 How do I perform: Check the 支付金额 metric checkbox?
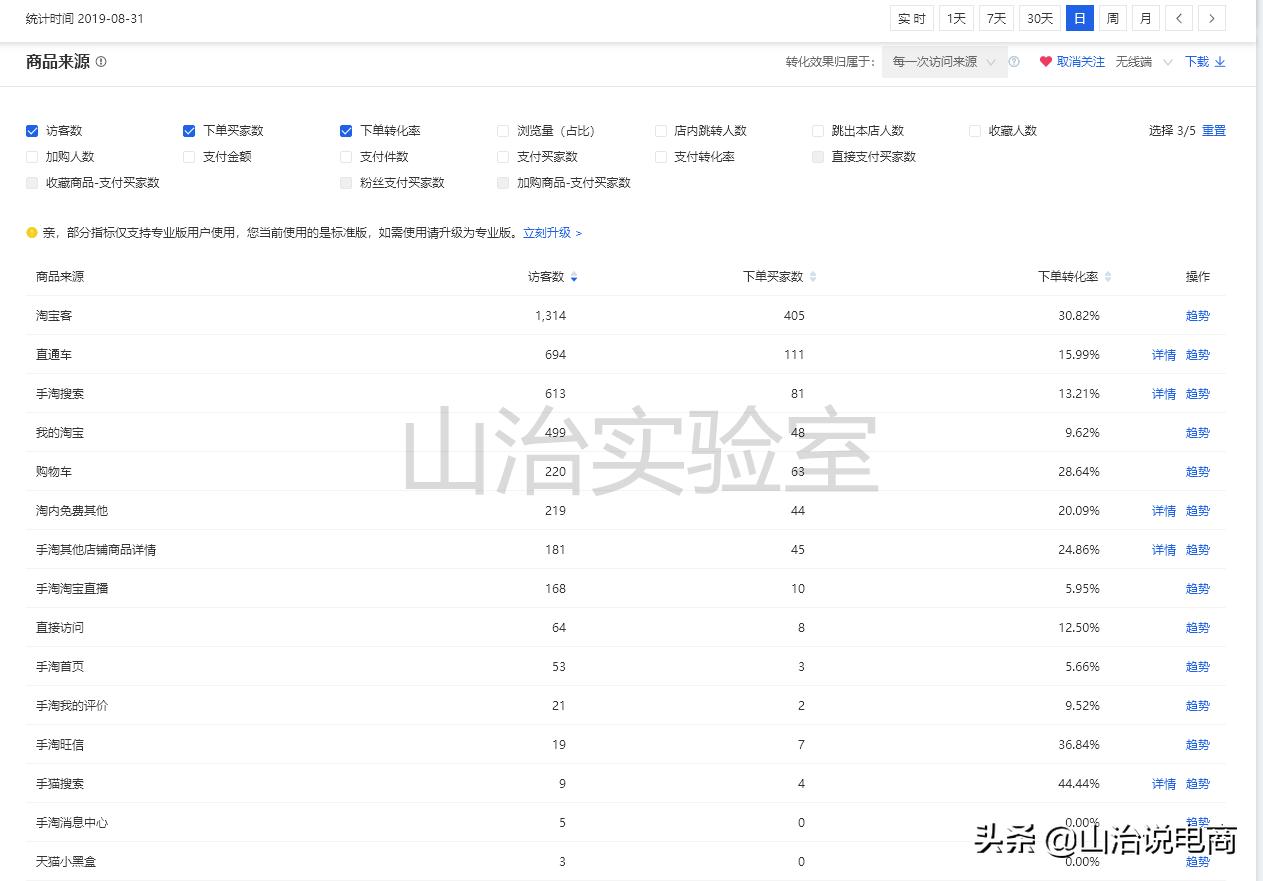pos(188,156)
